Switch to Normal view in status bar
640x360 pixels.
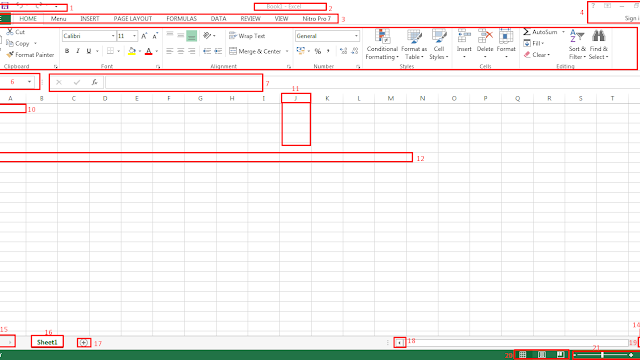click(x=522, y=355)
